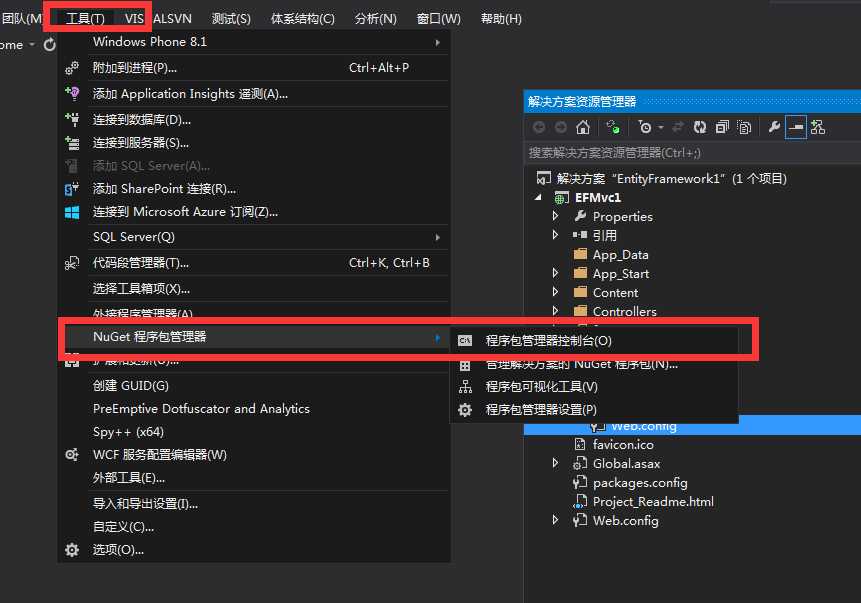Open the 体系结构(C) menu

303,19
